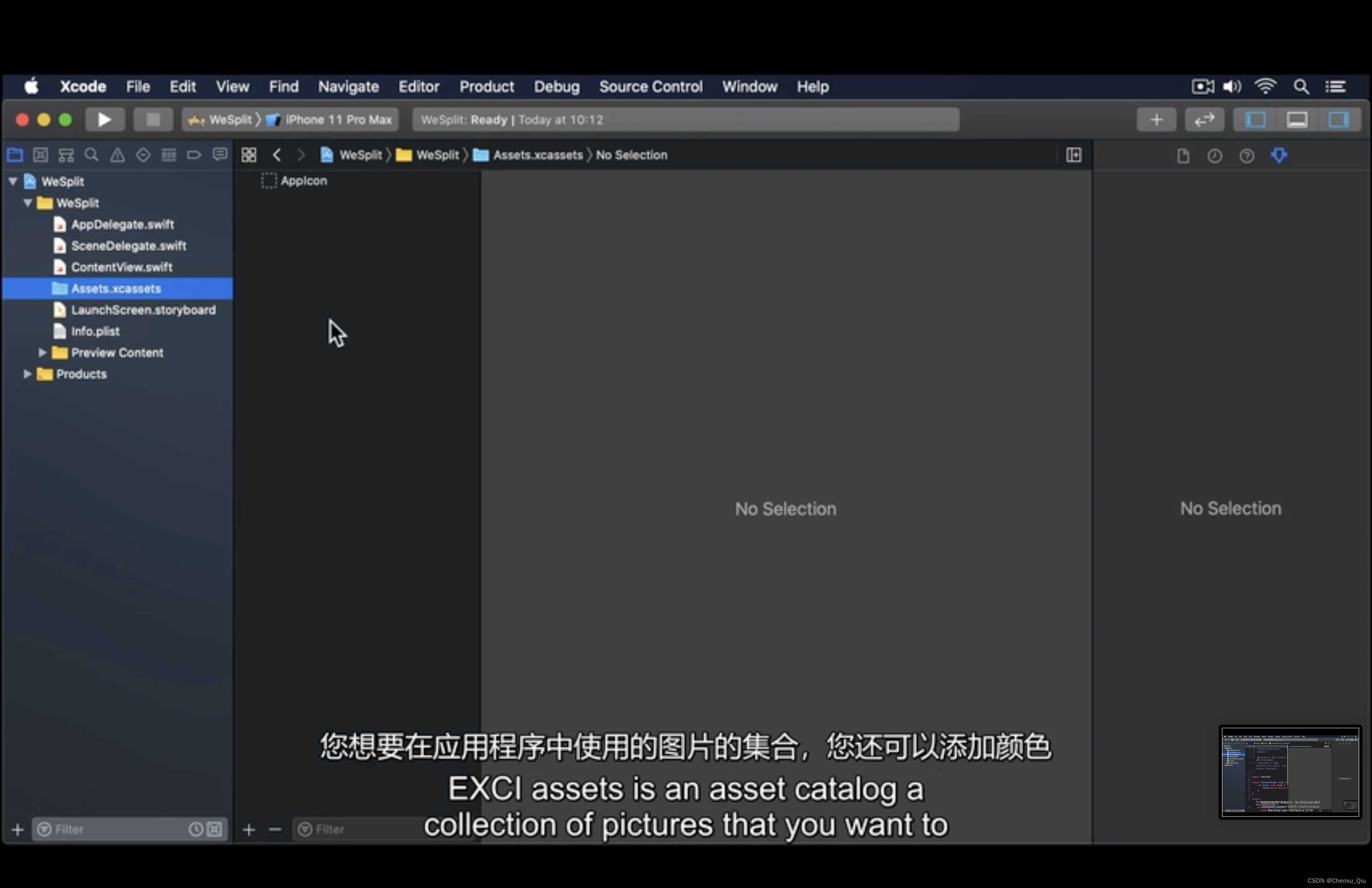The image size is (1372, 888).
Task: Collapse the WeSplit group folder
Action: [x=27, y=203]
